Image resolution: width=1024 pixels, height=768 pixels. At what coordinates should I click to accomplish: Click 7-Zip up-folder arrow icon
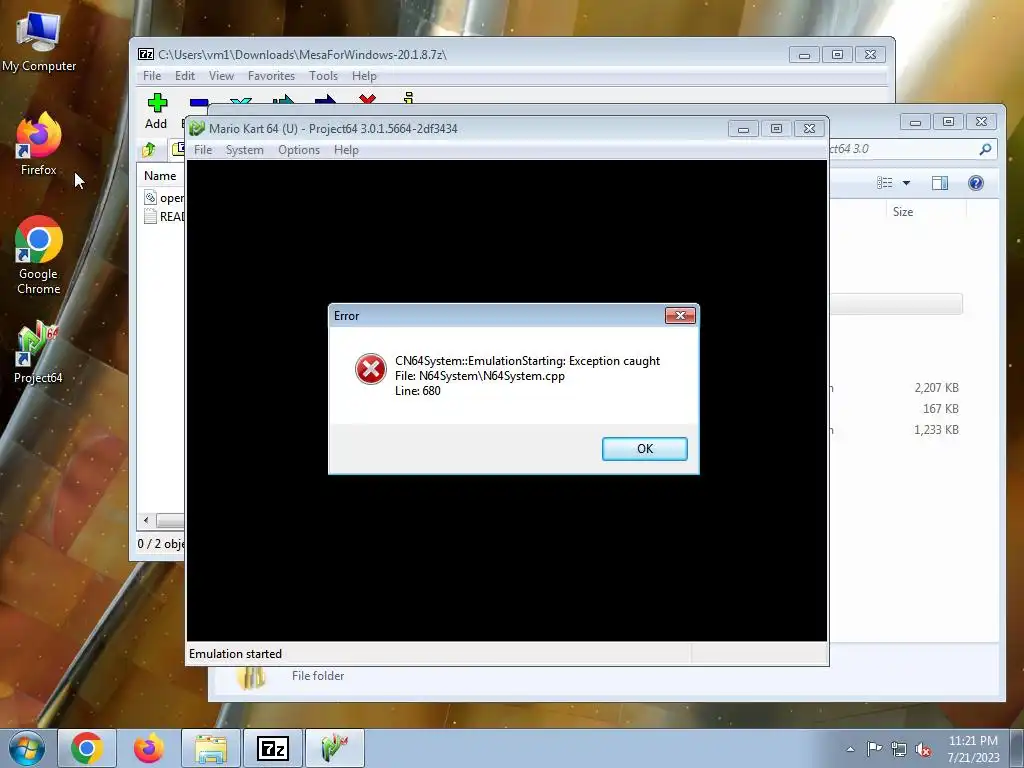tap(149, 150)
